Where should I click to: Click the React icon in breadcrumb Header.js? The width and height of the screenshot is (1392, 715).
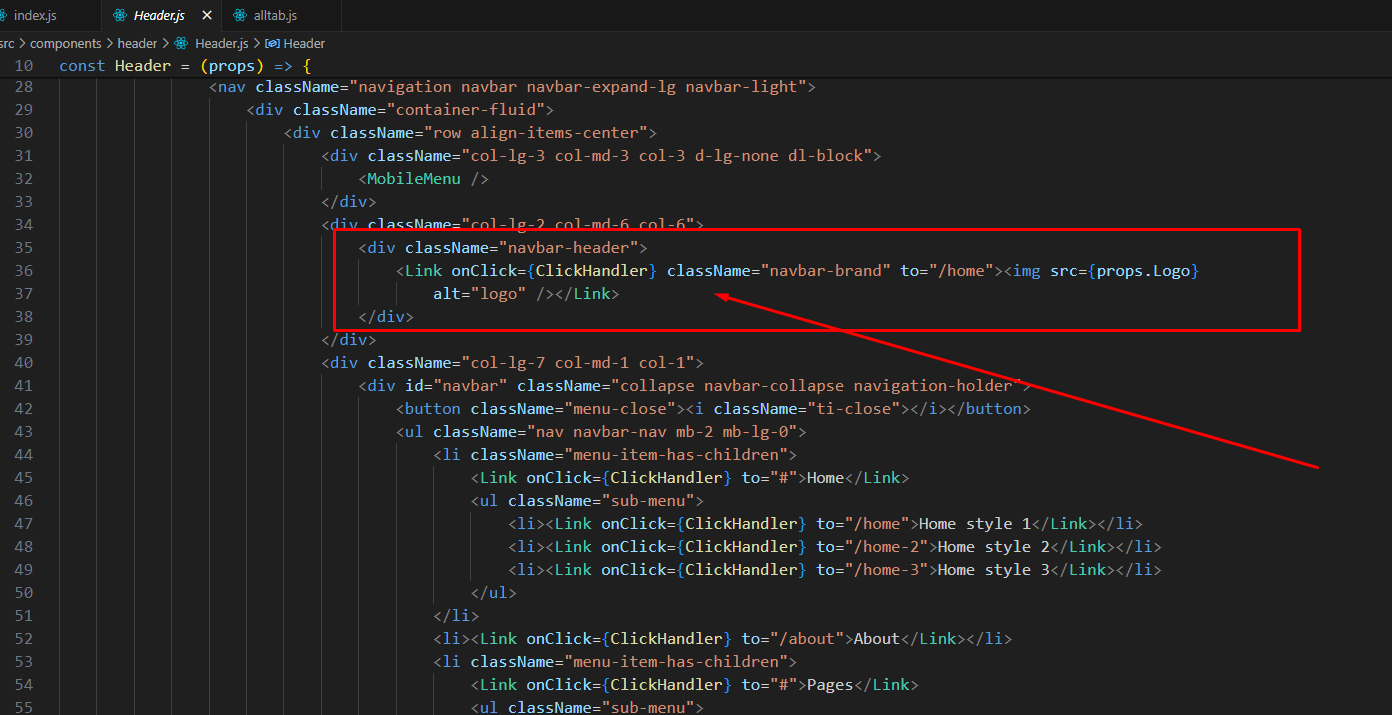point(181,44)
